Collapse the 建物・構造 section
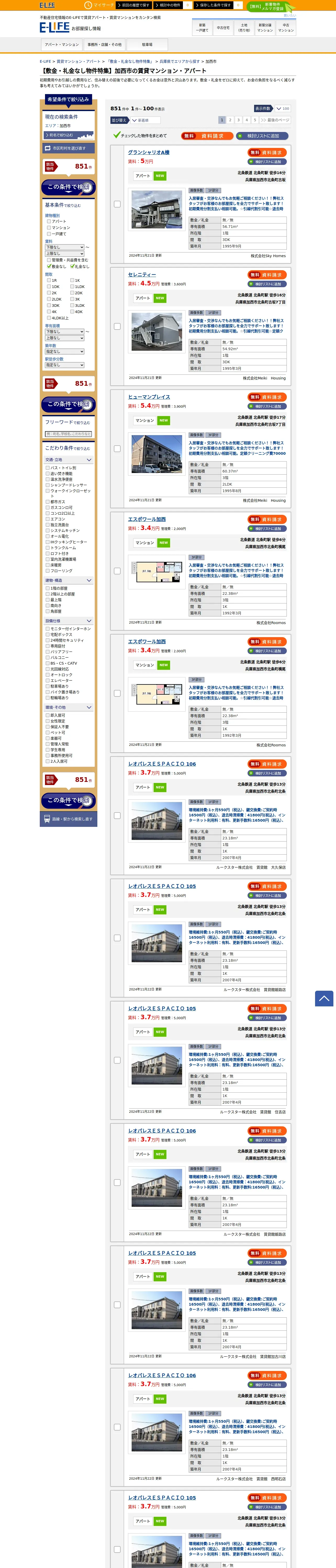Screen dimensions: 336x1568 pos(68,581)
